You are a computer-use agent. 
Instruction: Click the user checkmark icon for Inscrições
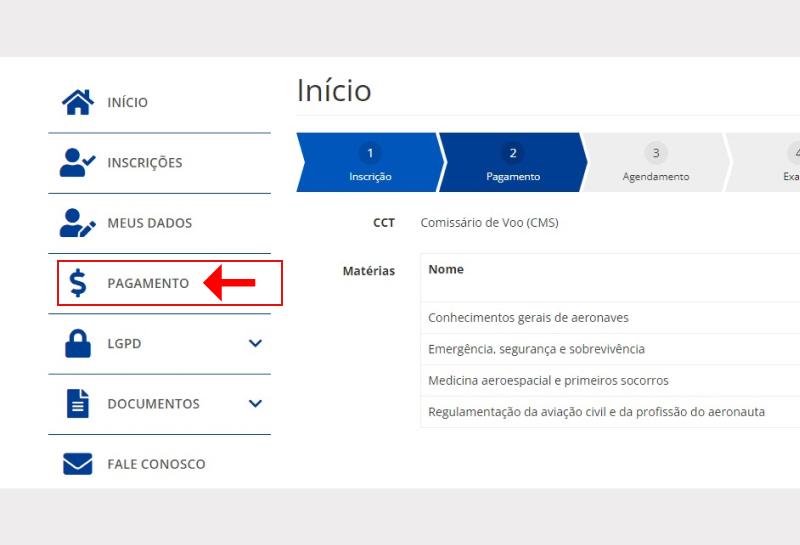[78, 163]
